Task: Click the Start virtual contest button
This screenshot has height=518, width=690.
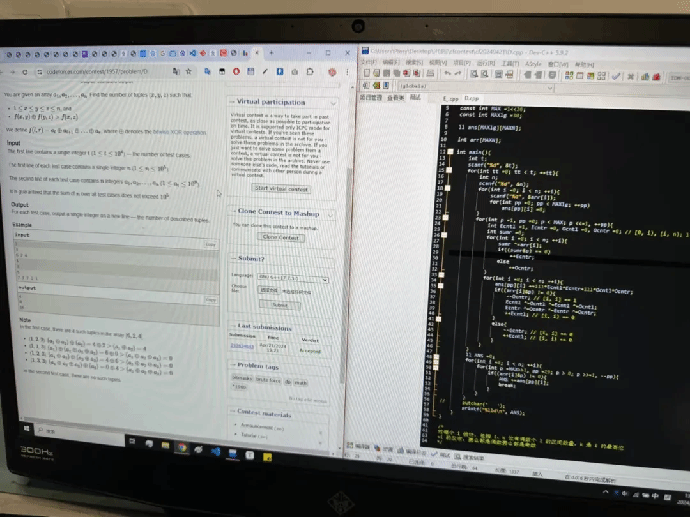Action: 282,189
